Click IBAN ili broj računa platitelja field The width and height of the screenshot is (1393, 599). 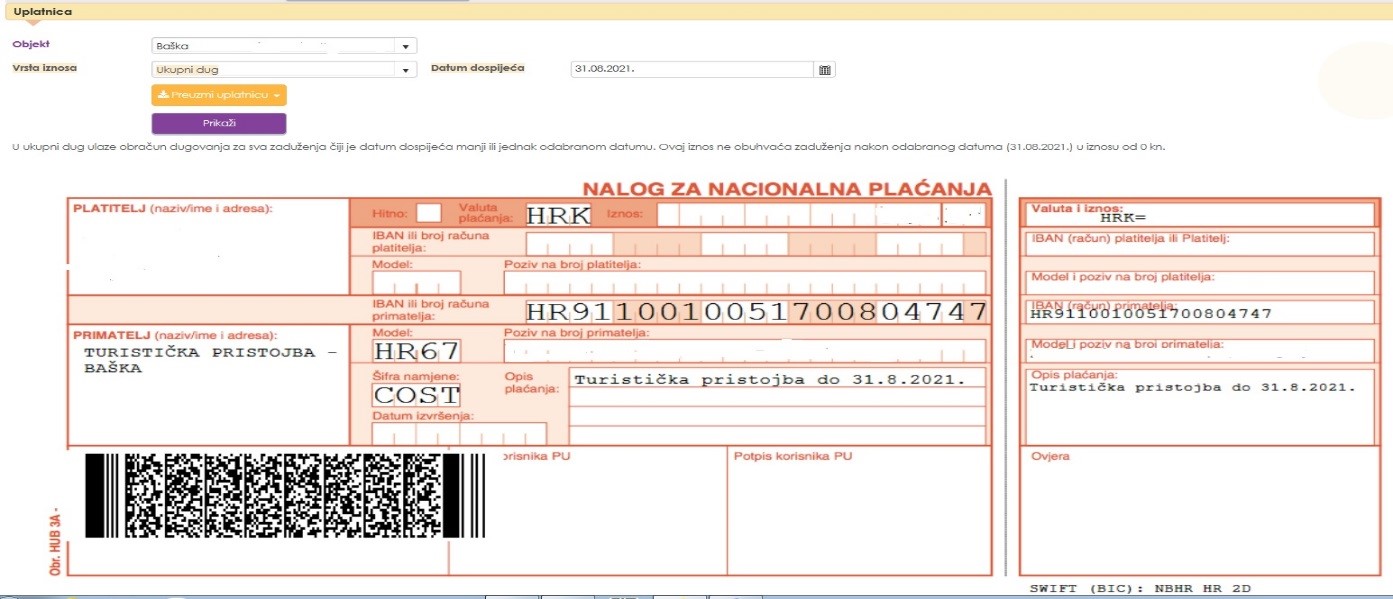(756, 244)
